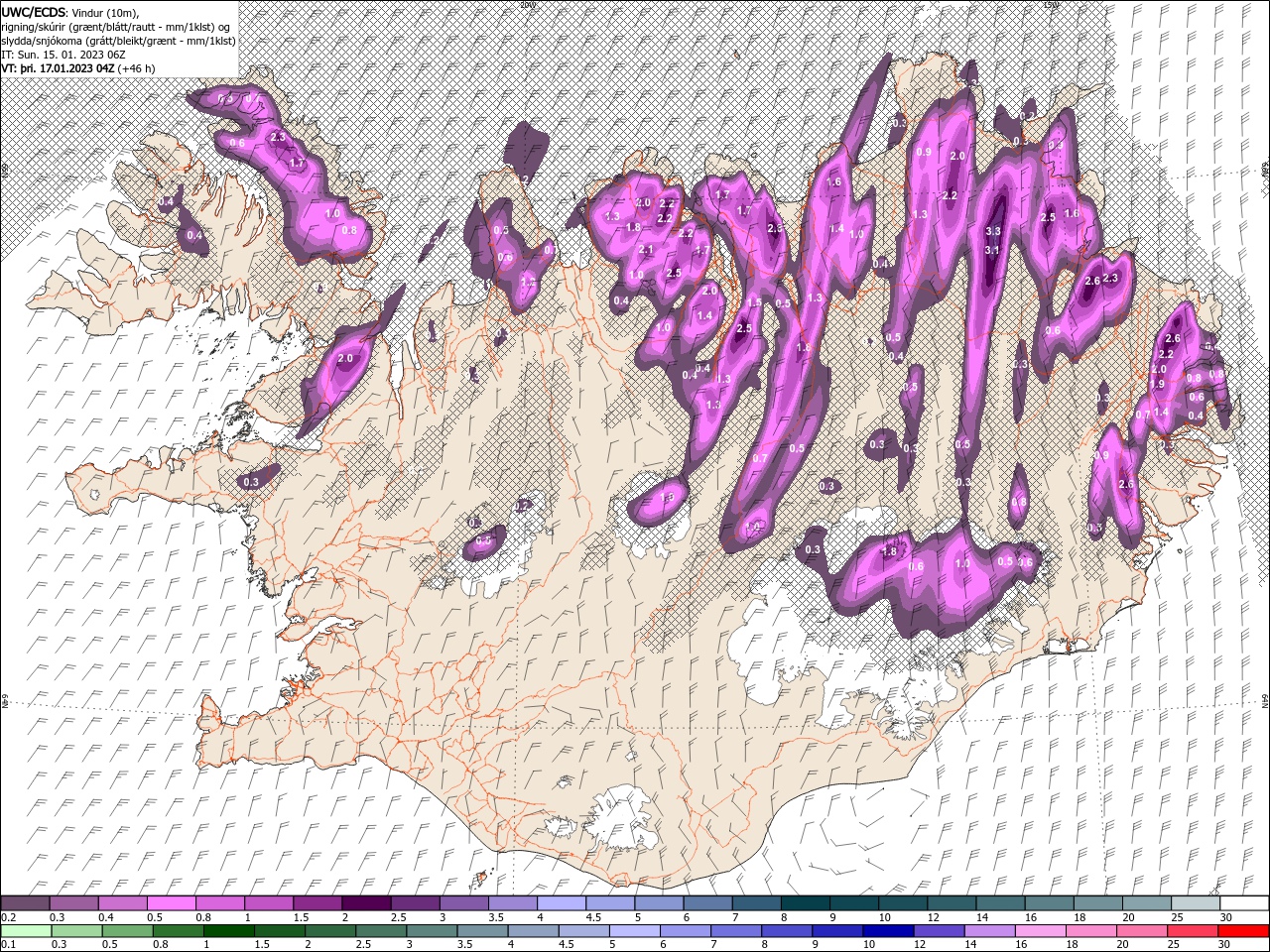Pick the 2 dark purple swatch, upper legend

pos(365,903)
